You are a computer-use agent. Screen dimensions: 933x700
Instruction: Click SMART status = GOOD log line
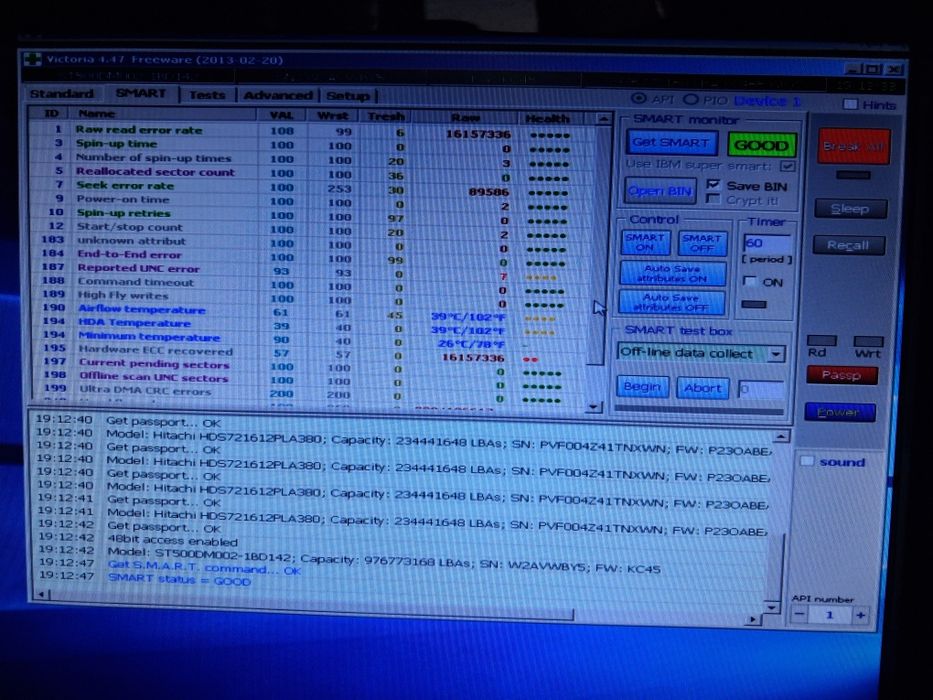click(x=179, y=580)
